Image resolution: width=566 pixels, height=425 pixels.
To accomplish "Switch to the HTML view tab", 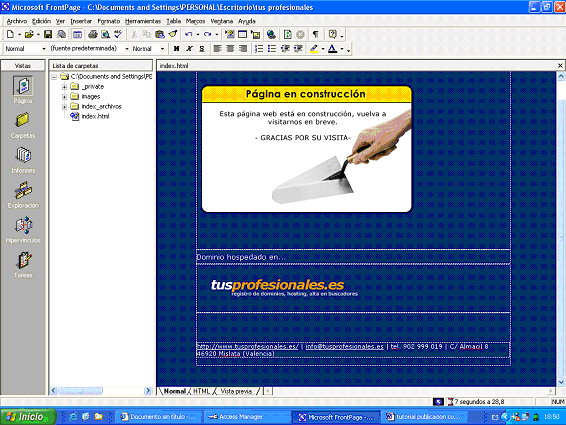I will pos(201,391).
